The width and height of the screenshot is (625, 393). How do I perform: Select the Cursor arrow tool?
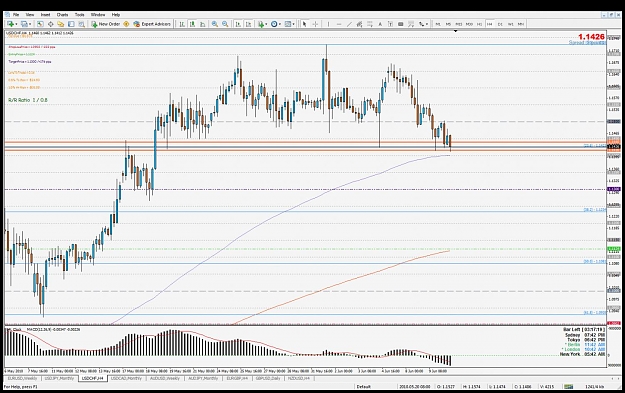[304, 24]
